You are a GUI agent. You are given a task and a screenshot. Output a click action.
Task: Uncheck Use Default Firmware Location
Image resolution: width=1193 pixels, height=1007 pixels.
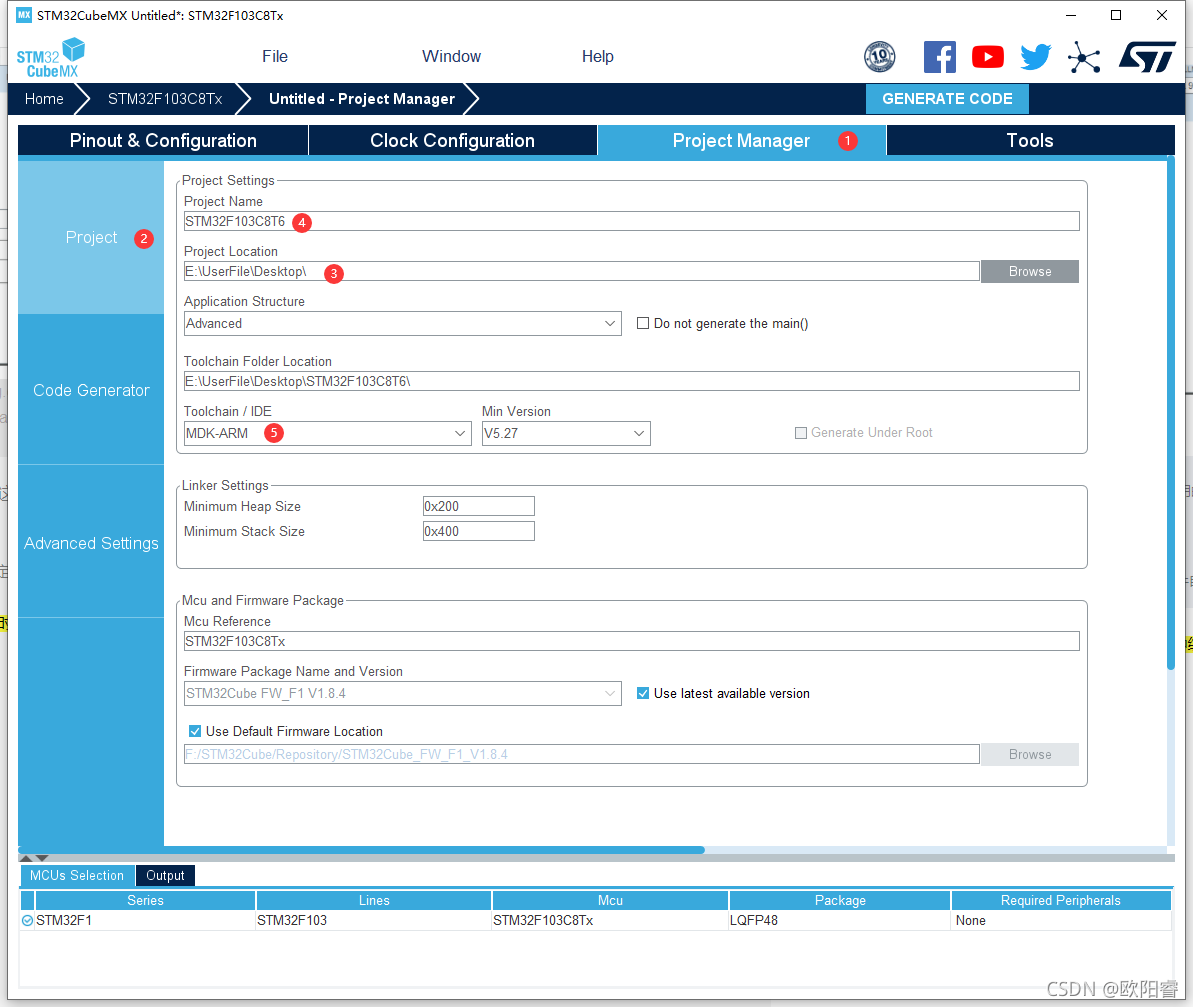195,731
